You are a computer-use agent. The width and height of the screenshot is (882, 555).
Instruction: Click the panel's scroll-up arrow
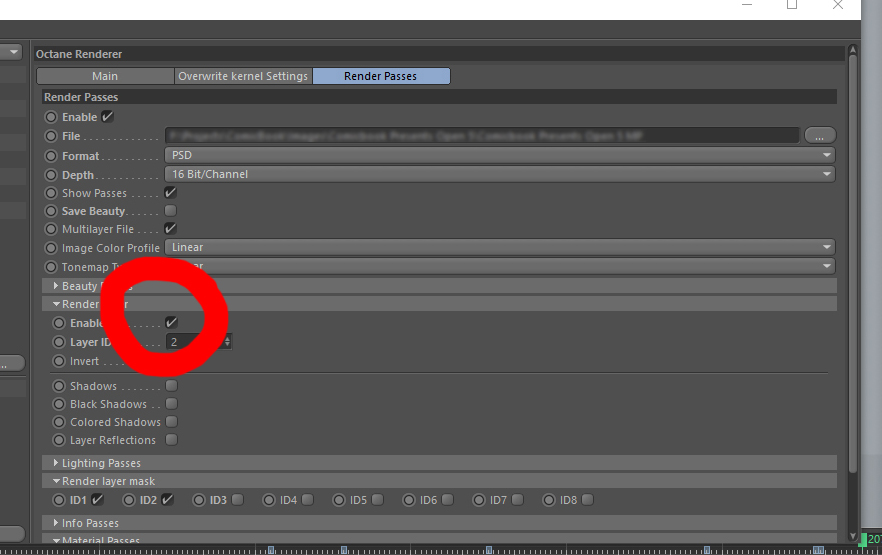point(853,50)
